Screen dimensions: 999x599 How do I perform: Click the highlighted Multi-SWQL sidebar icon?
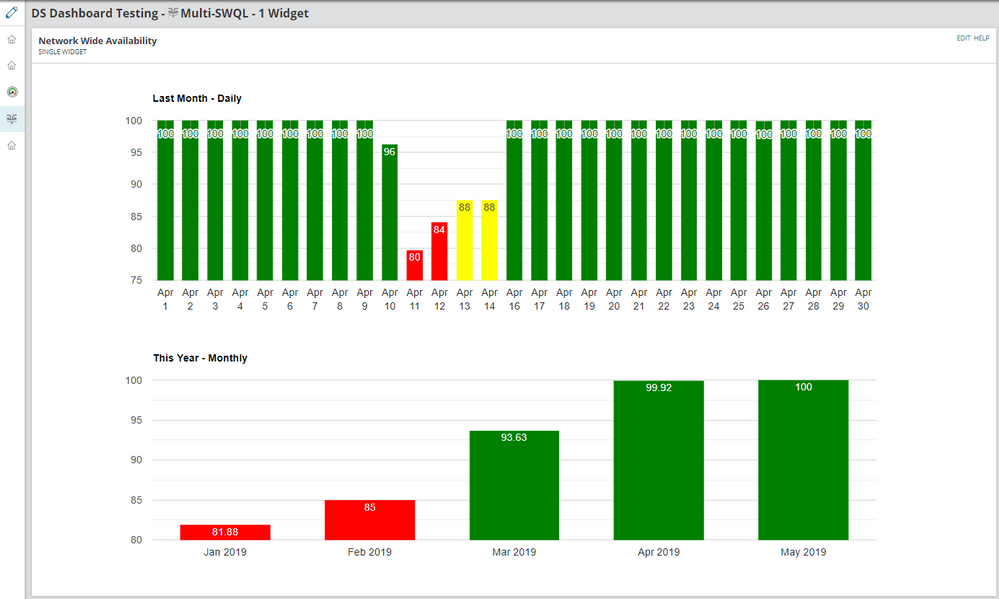point(11,118)
